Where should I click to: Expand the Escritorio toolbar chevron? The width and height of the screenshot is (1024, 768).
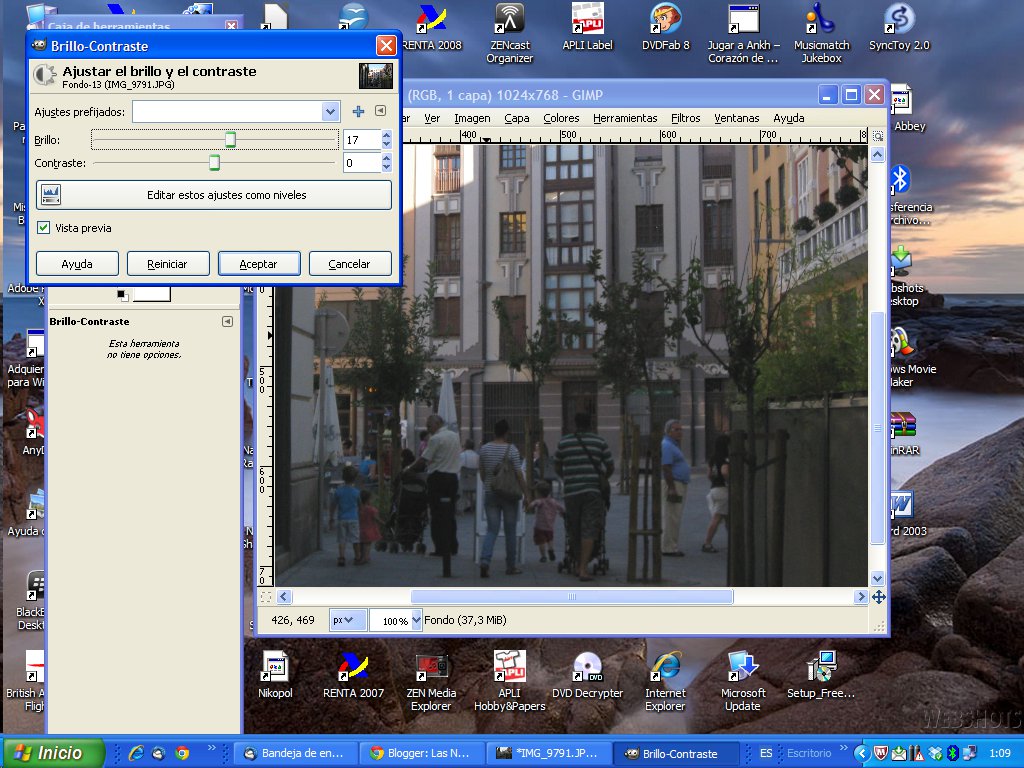(x=844, y=747)
